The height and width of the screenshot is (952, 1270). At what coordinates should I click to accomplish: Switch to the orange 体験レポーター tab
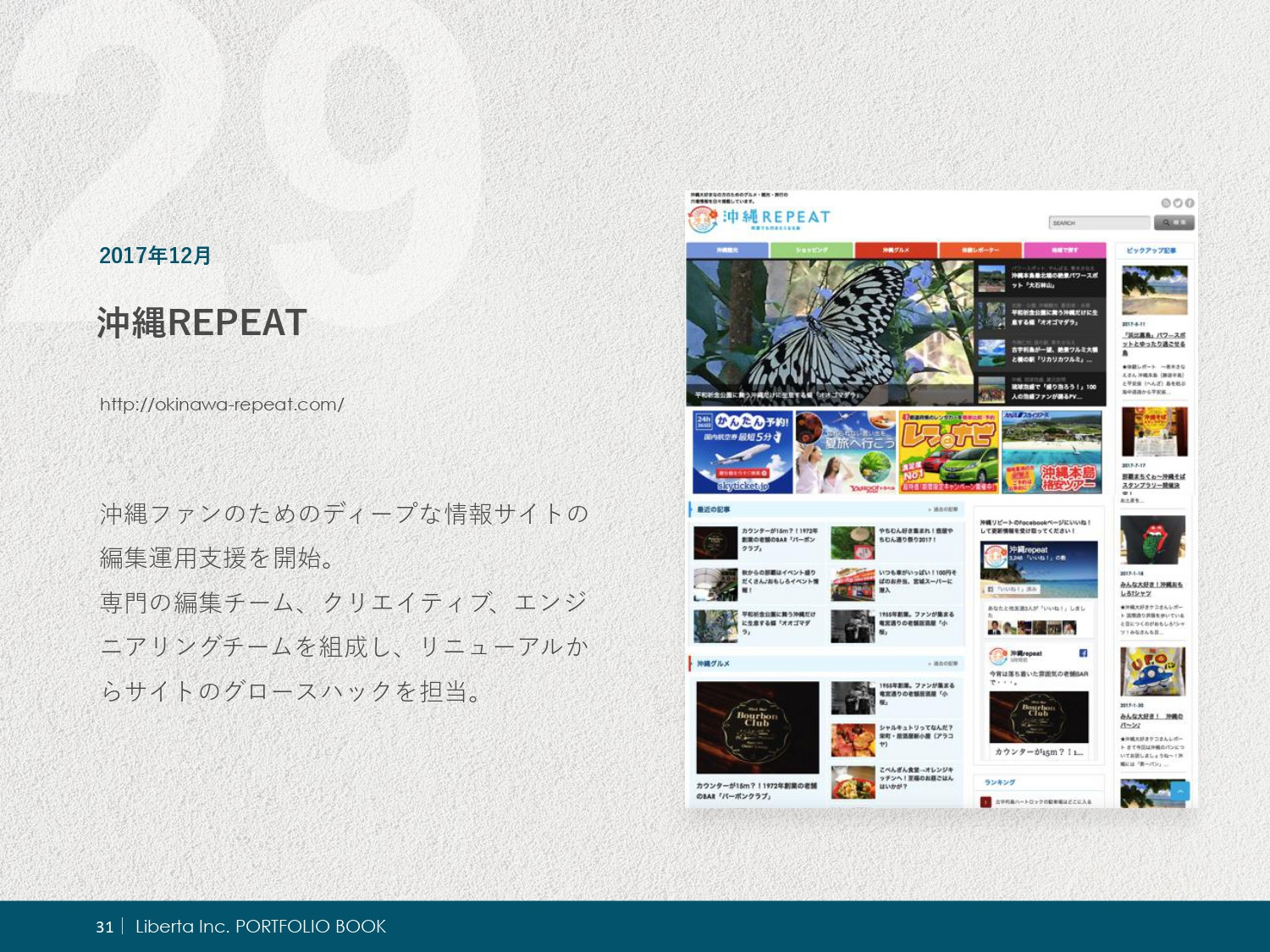pyautogui.click(x=980, y=250)
